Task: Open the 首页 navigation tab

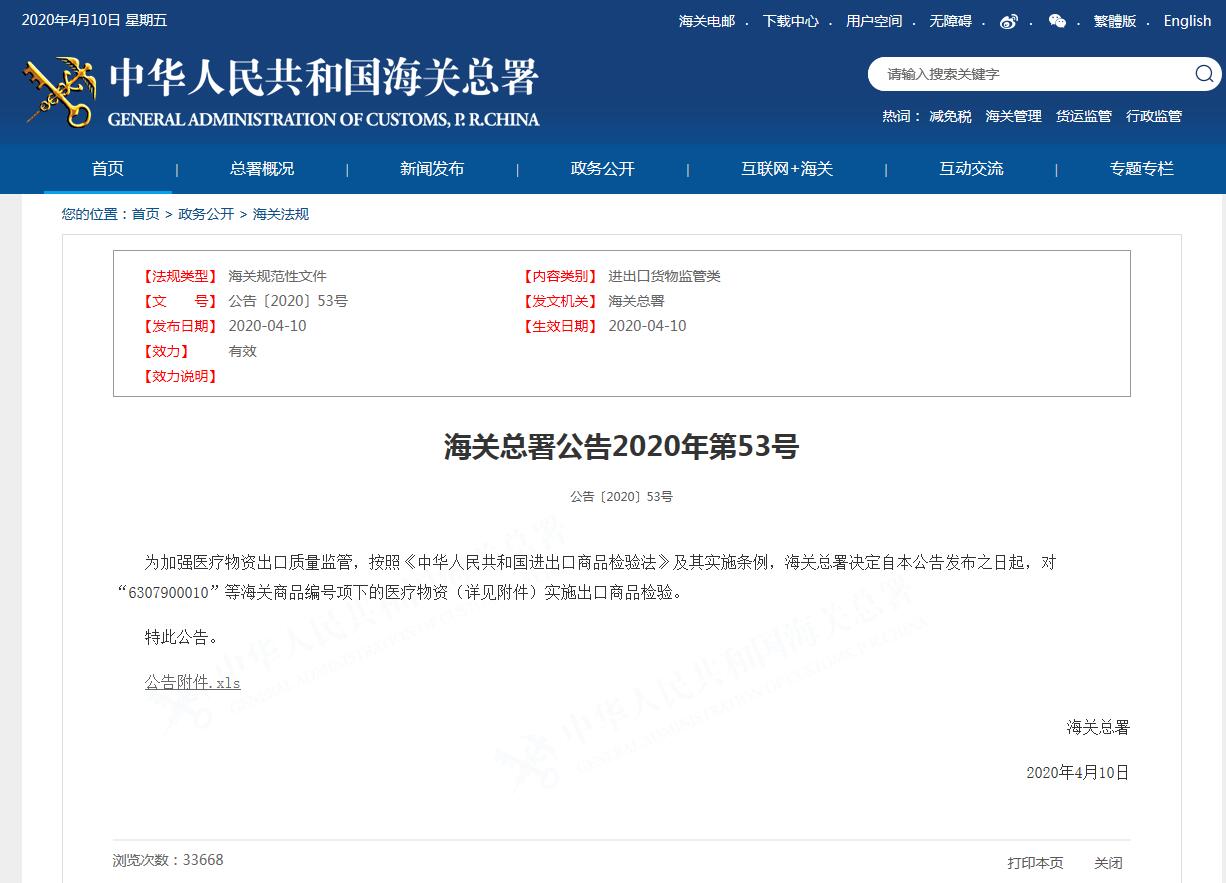Action: point(108,168)
